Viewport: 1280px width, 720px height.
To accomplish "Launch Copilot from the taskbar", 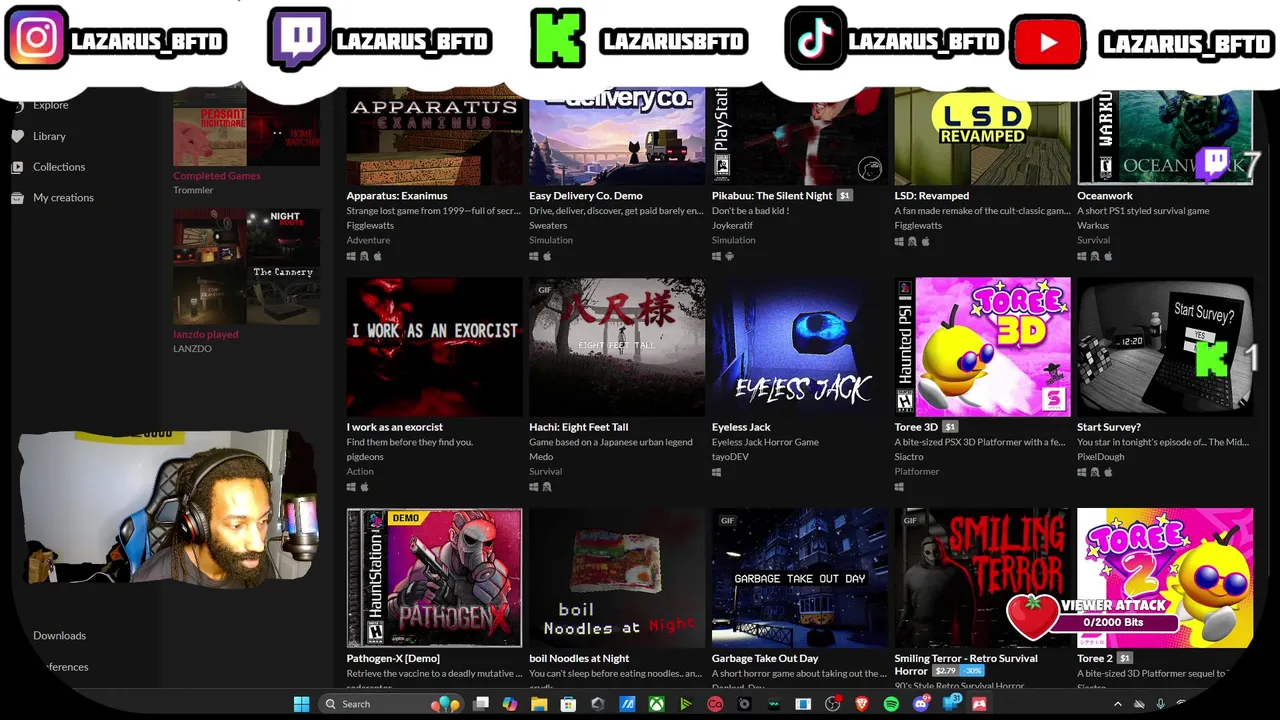I will tap(510, 704).
